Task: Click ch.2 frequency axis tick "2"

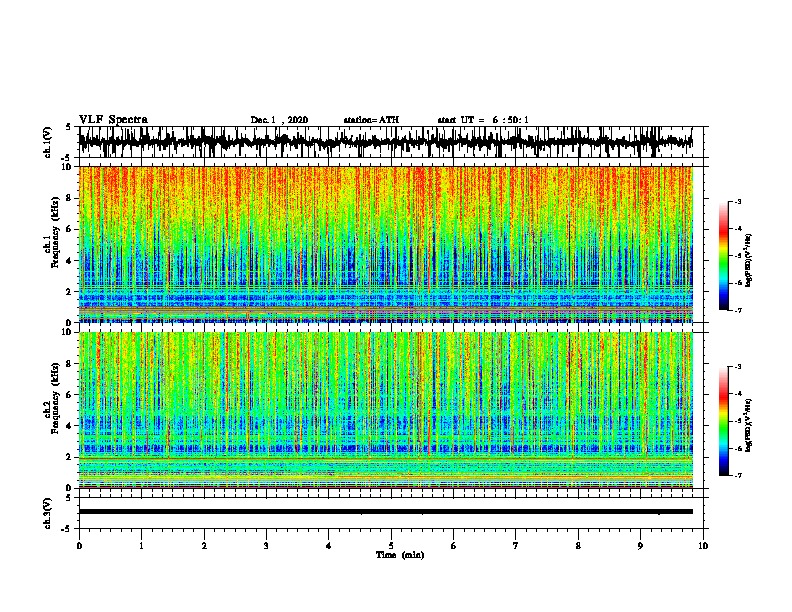Action: [69, 457]
